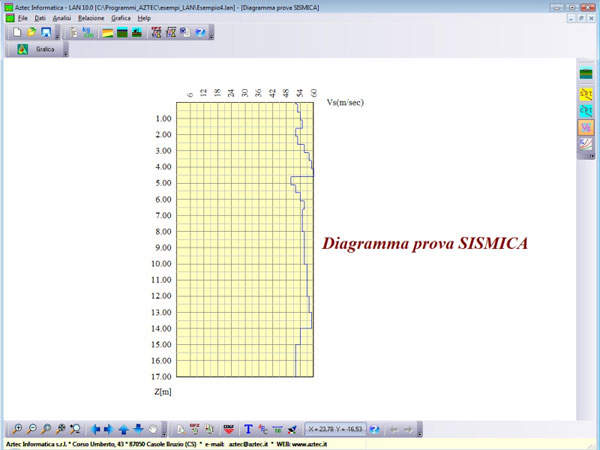
Task: Pan view up with blue arrow
Action: (x=124, y=429)
